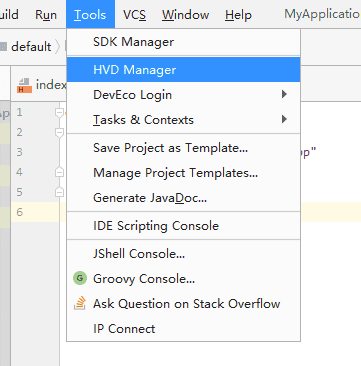Expand the DevEco Login submenu arrow
Image resolution: width=361 pixels, height=366 pixels.
point(284,94)
